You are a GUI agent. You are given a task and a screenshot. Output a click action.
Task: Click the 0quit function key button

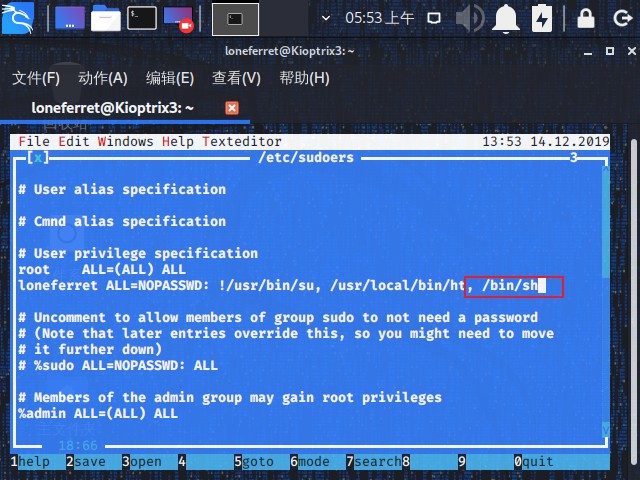534,462
